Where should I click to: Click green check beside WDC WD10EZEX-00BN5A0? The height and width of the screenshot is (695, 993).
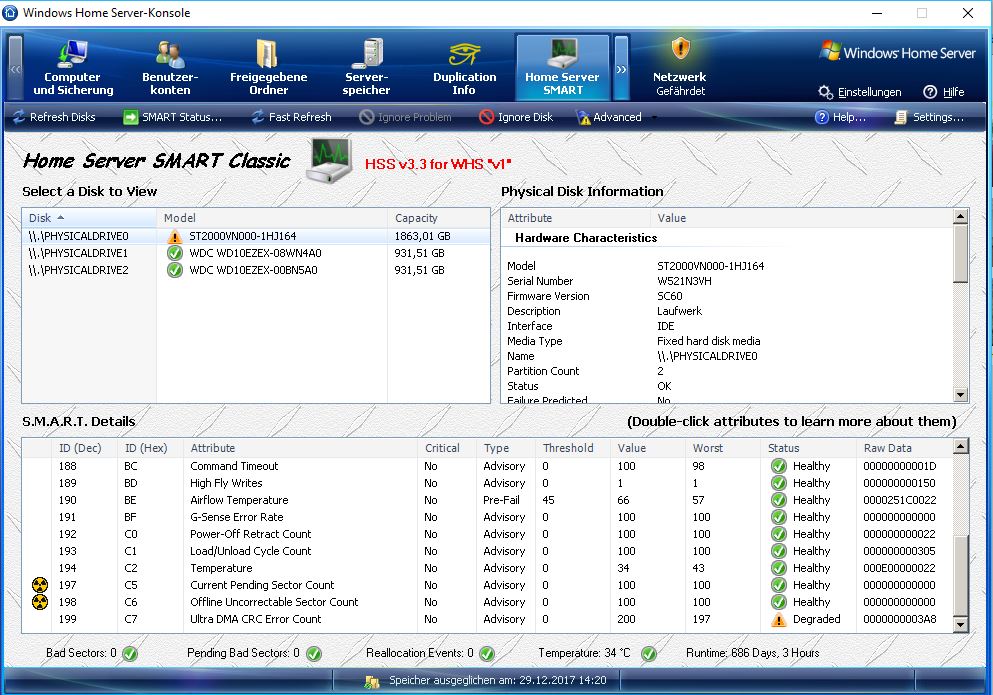click(174, 271)
